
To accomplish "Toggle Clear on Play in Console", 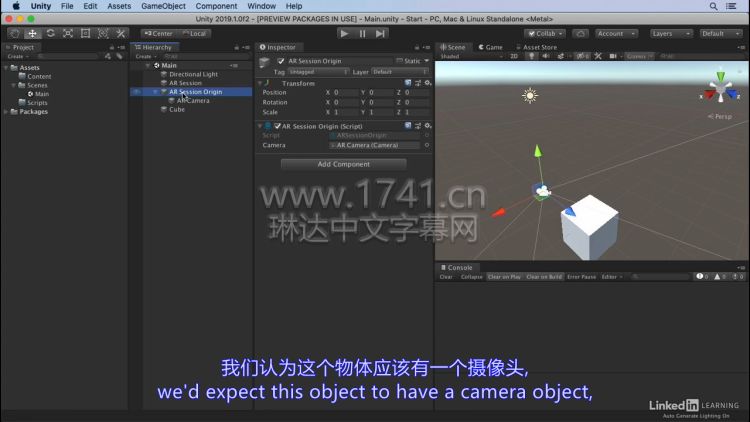I will (504, 277).
